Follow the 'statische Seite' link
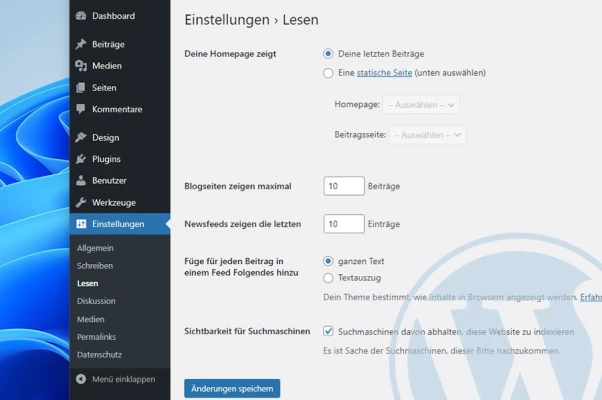 click(x=384, y=73)
